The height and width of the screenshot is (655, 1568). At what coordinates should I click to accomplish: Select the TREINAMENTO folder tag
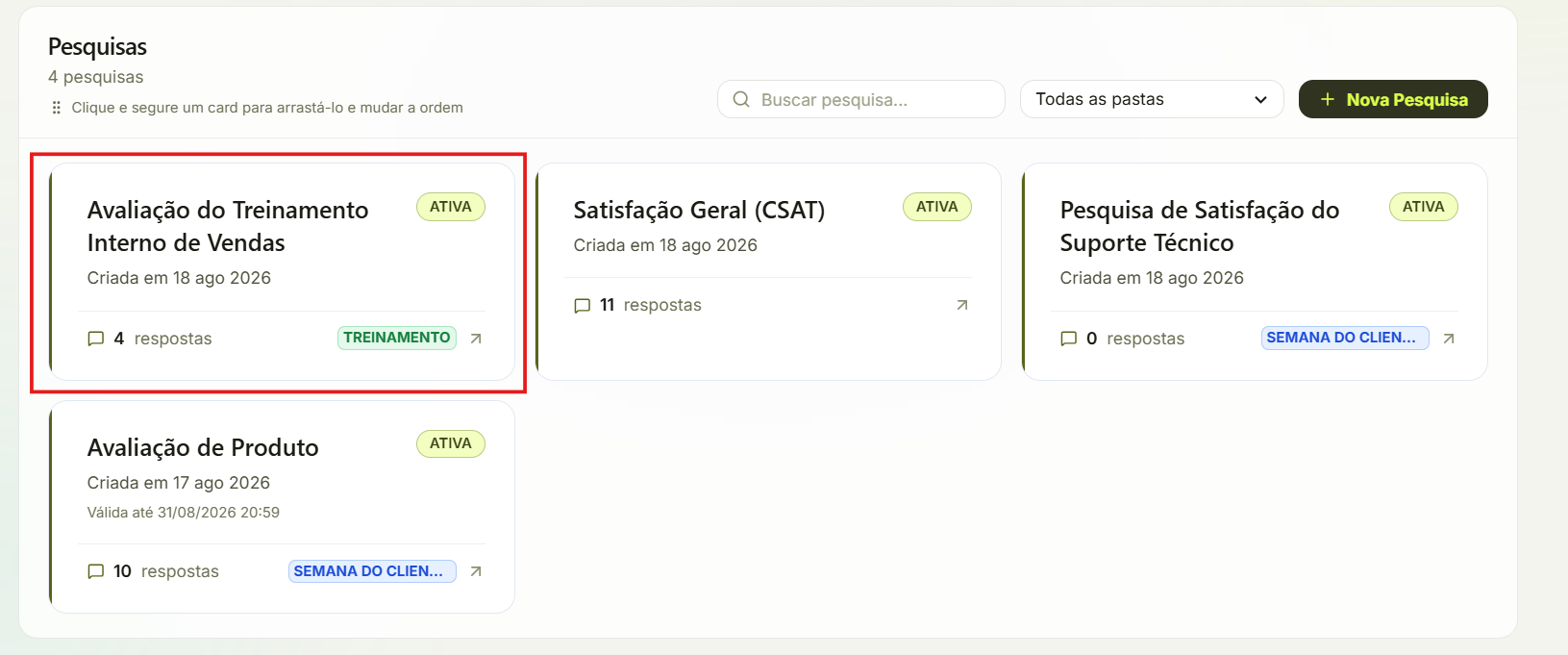coord(397,338)
